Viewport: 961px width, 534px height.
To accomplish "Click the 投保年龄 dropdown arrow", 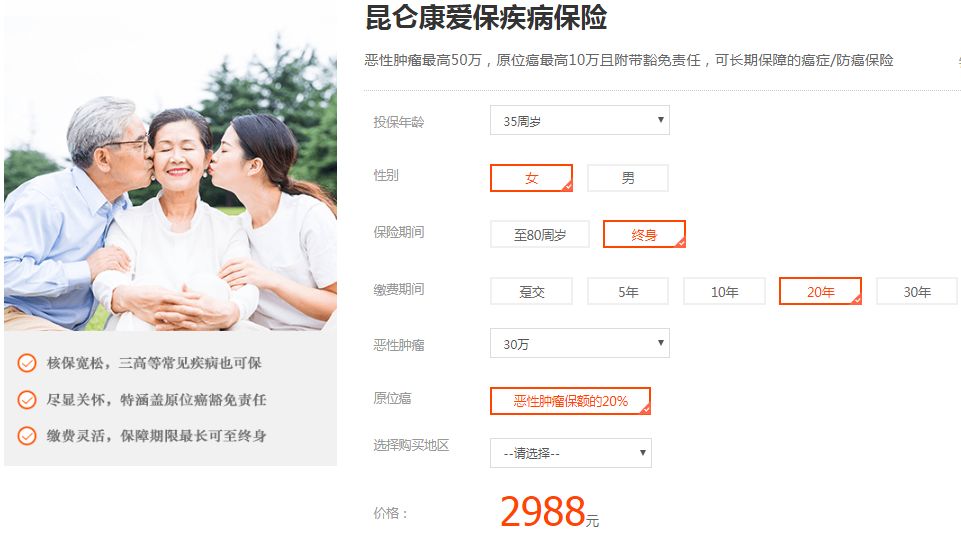I will coord(660,120).
